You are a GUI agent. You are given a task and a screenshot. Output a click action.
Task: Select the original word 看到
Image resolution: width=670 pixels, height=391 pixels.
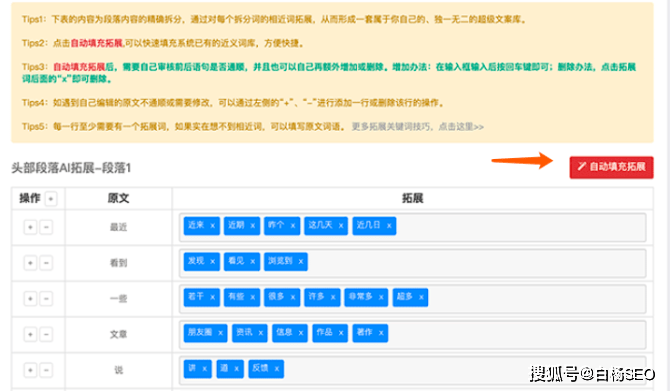118,263
